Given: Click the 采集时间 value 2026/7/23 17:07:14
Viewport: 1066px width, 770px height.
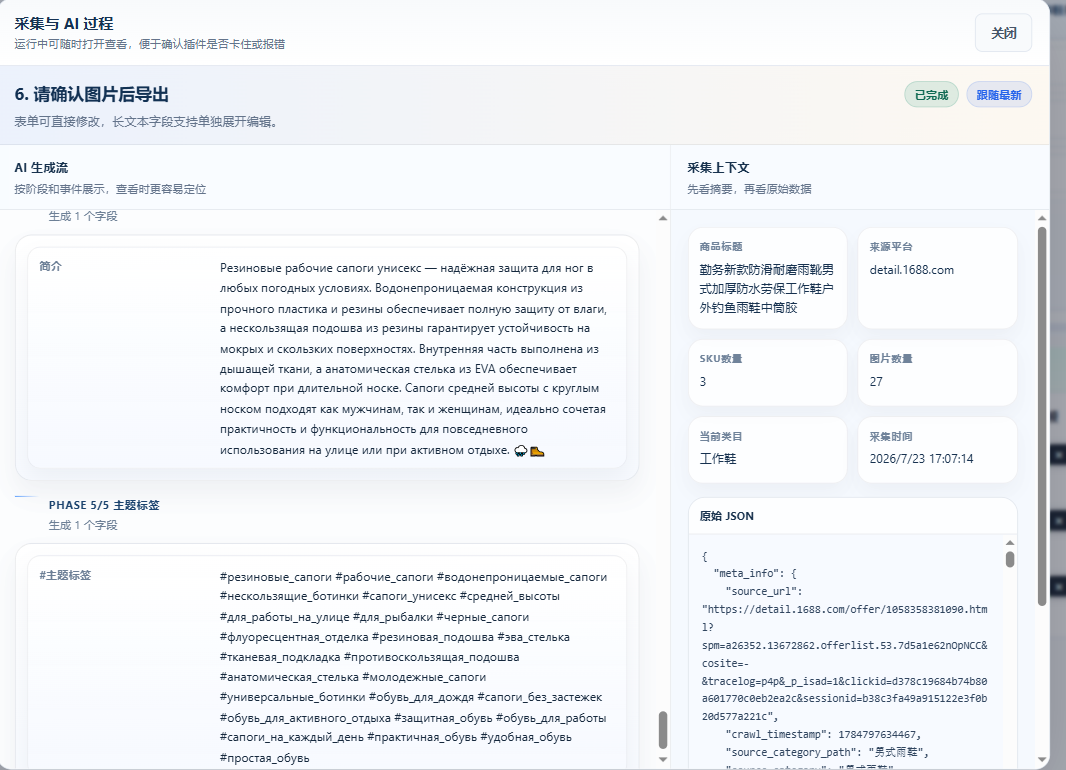Looking at the screenshot, I should (921, 459).
